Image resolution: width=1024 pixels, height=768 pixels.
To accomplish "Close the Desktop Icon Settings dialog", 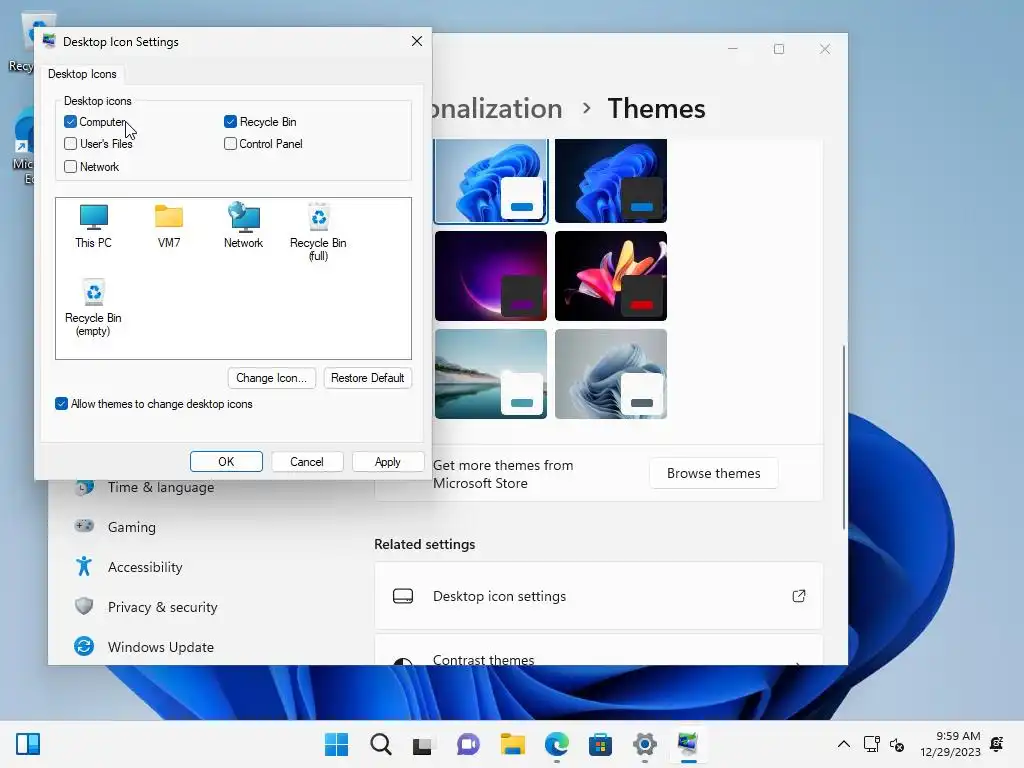I will [x=417, y=41].
